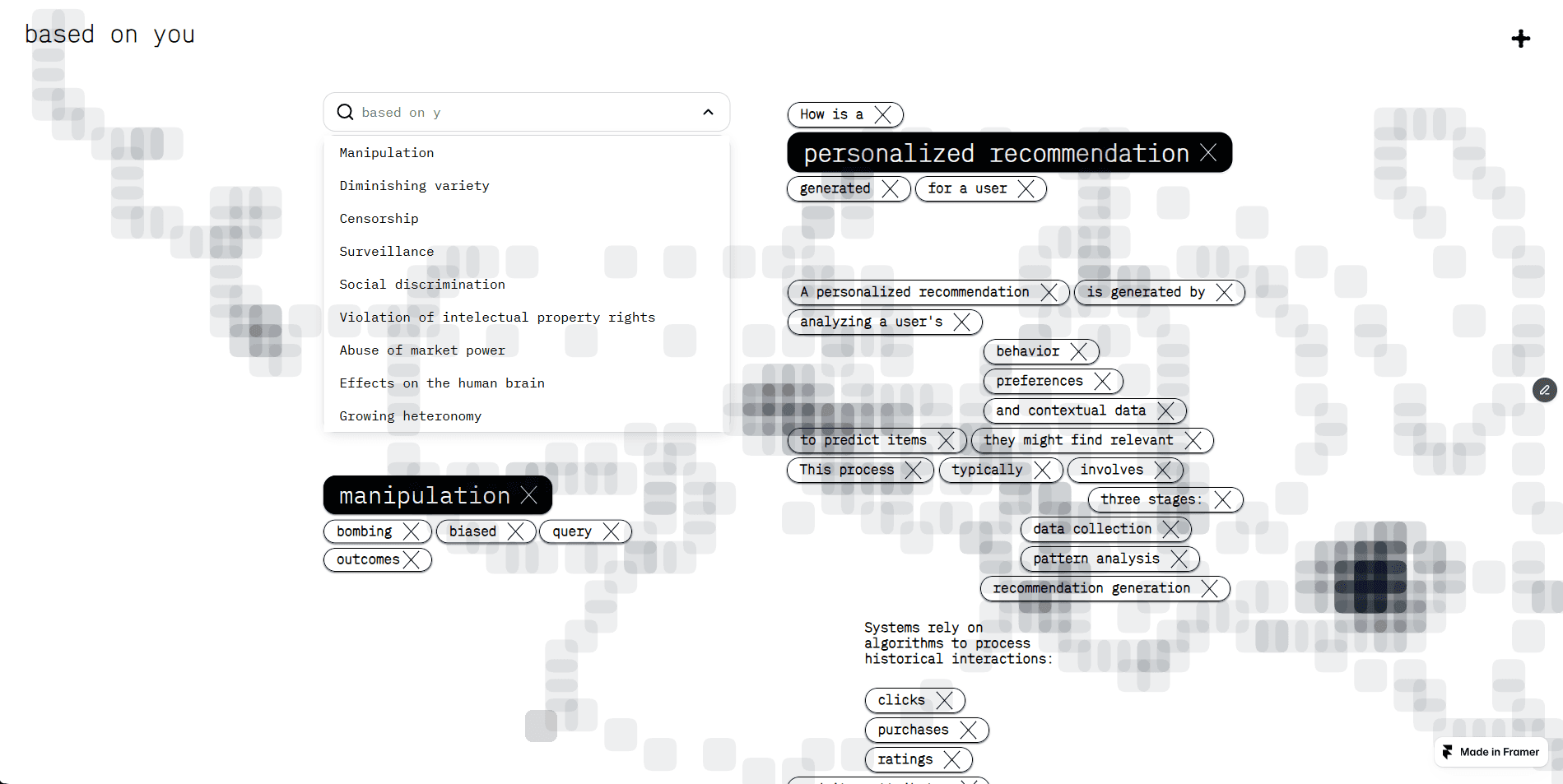Screen dimensions: 1563x784
Task: Choose 'Censorship' in the dropdown
Action: pyautogui.click(x=526, y=219)
